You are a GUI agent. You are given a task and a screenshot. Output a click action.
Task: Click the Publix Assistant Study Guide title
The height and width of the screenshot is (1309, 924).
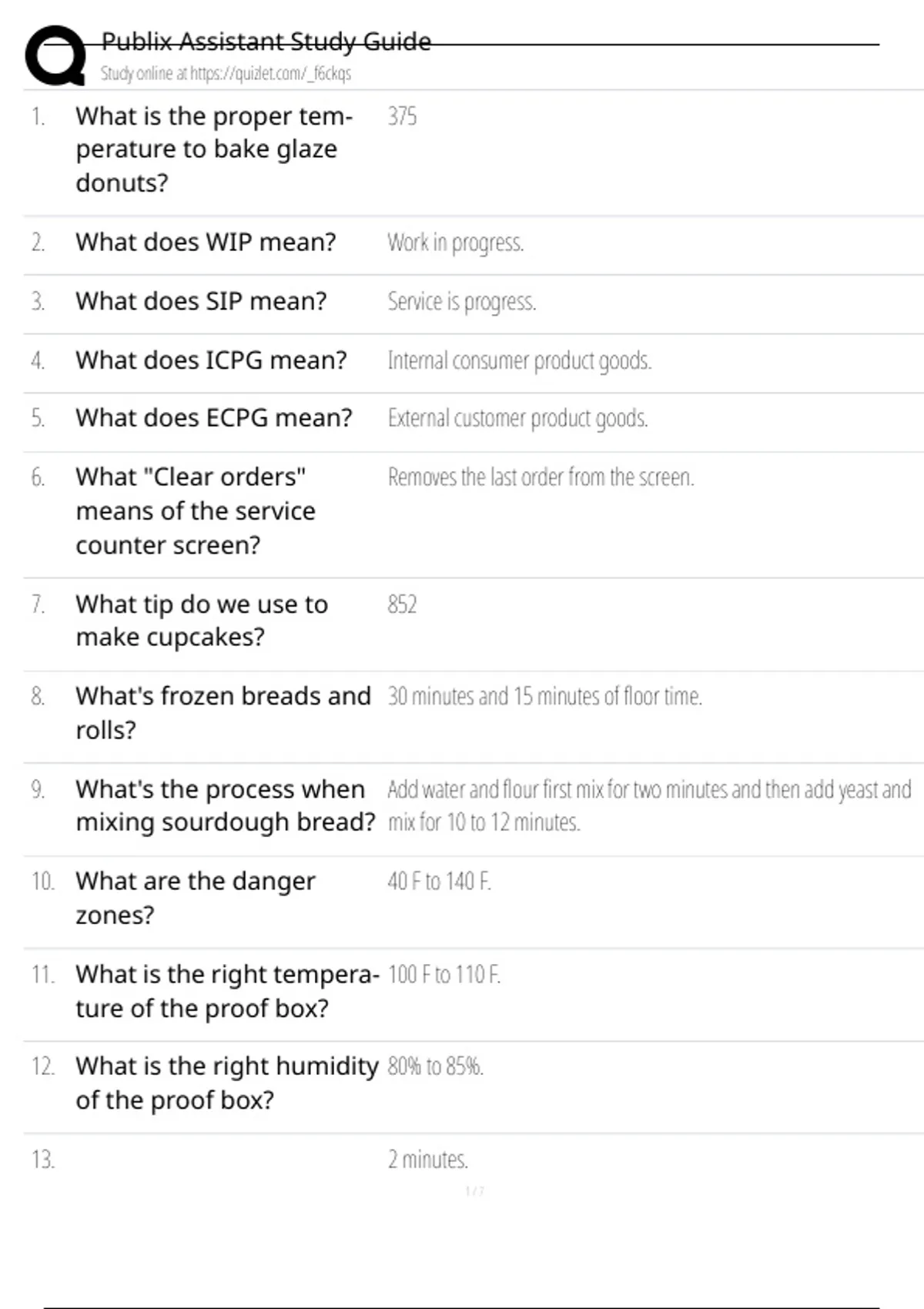click(266, 42)
